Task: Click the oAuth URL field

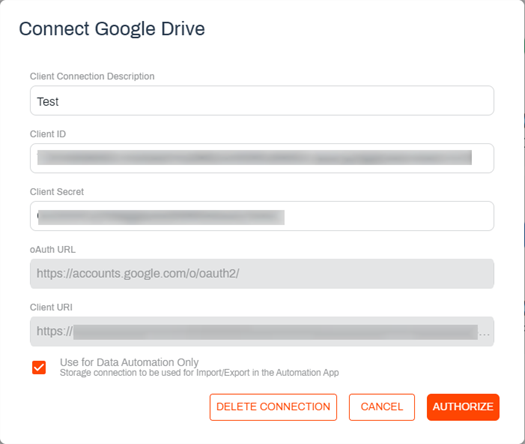Action: click(x=262, y=274)
